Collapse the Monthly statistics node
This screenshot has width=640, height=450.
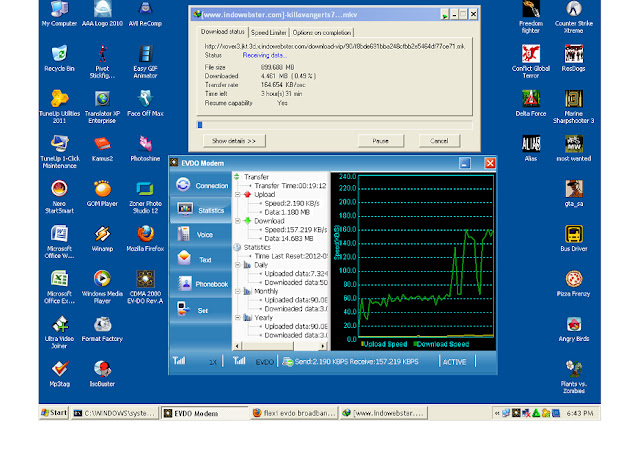pyautogui.click(x=238, y=291)
